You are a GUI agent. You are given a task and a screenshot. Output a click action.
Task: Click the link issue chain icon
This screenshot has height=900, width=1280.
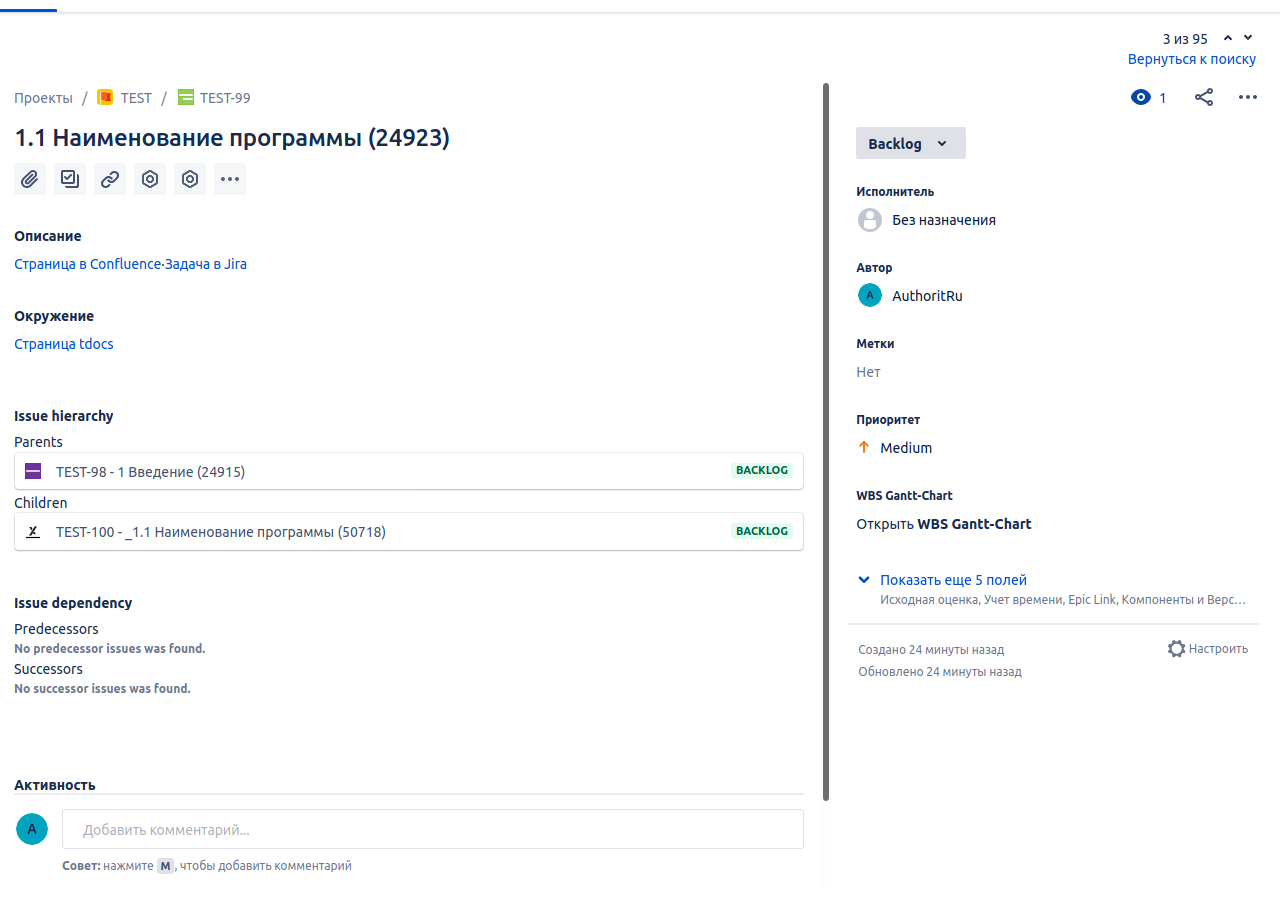pos(110,179)
